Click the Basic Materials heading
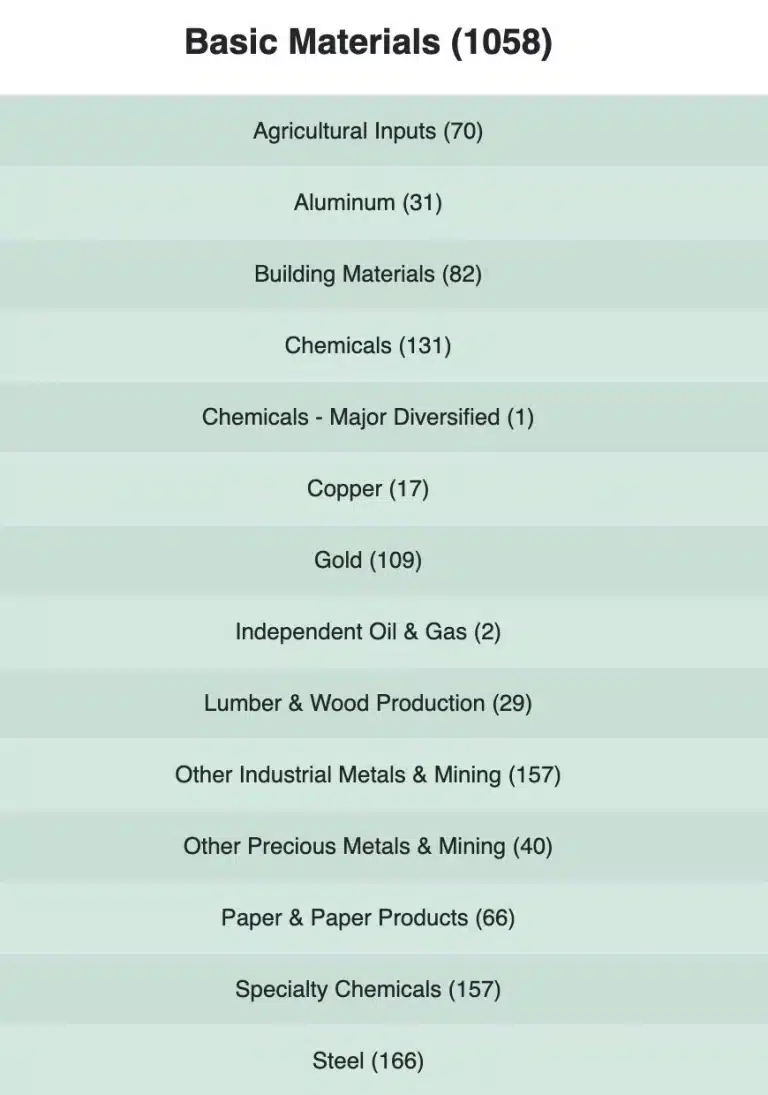This screenshot has width=768, height=1095. [367, 42]
